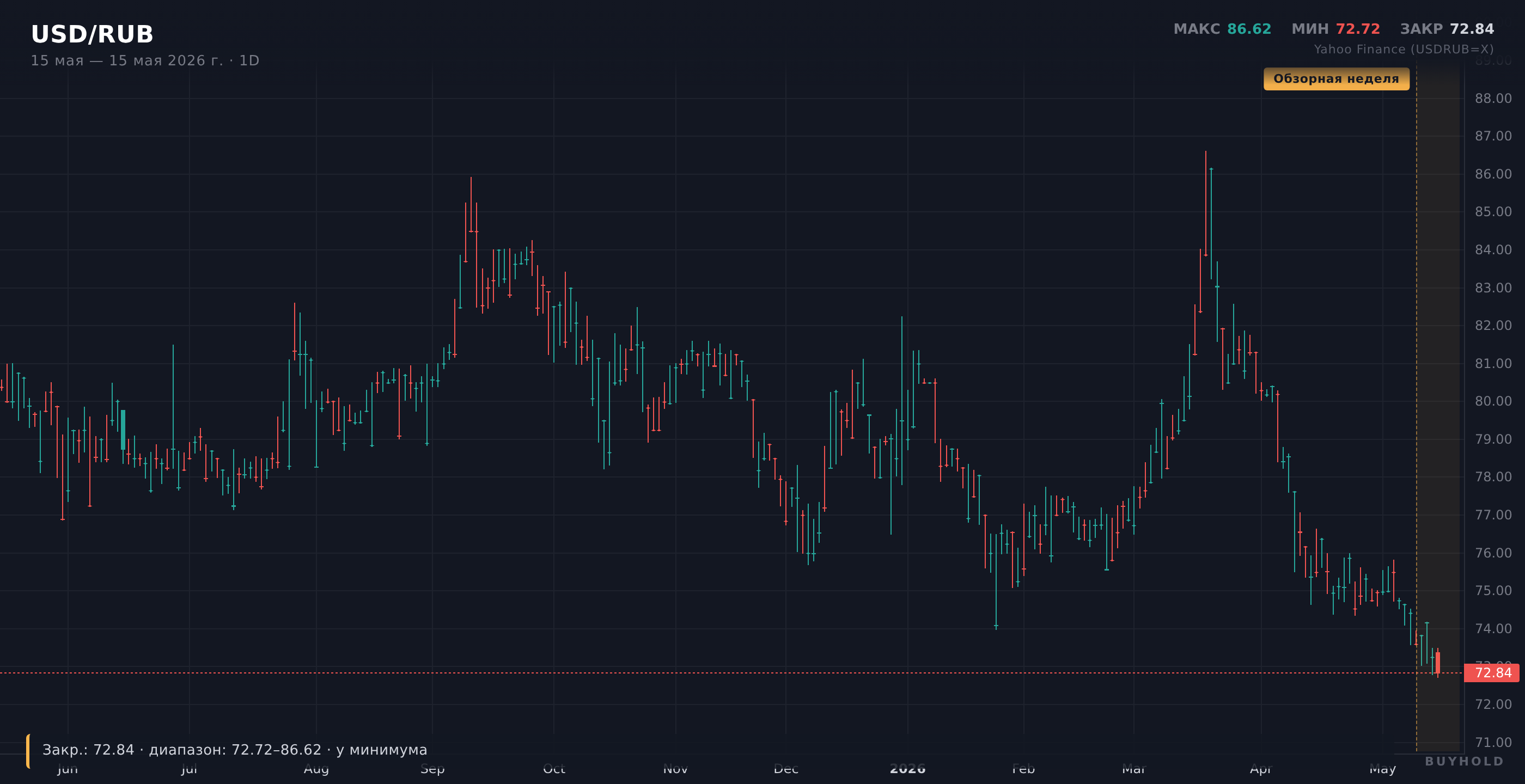Click the 76.00 price axis label
The height and width of the screenshot is (784, 1525).
point(1493,553)
